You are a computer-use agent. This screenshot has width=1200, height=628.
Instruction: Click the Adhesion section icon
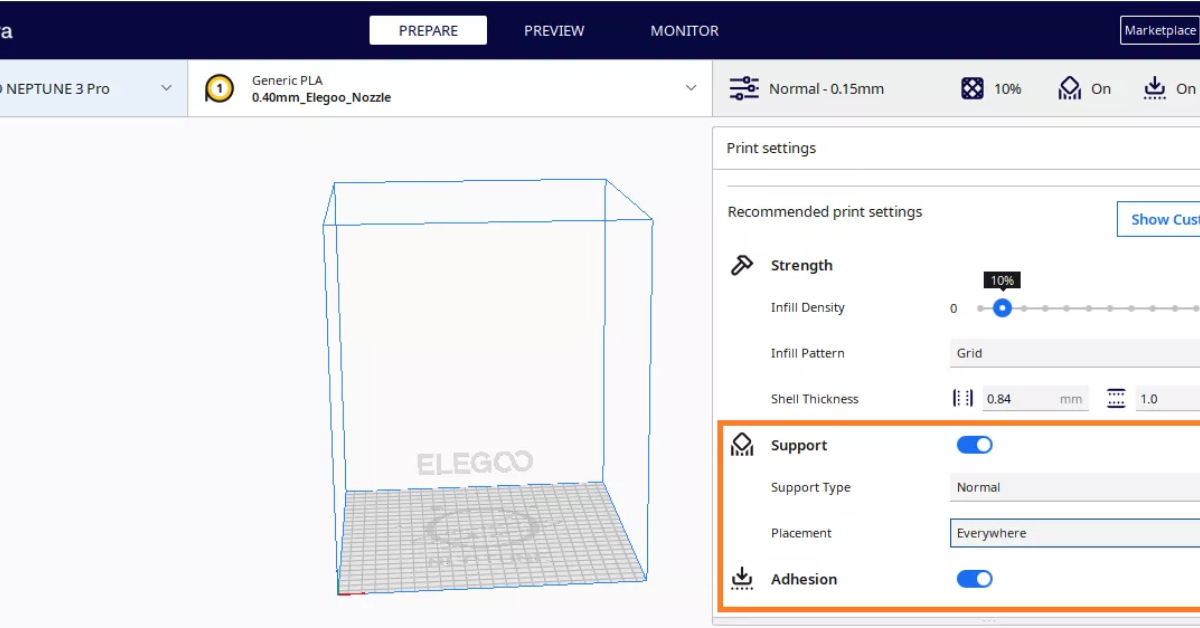point(742,578)
